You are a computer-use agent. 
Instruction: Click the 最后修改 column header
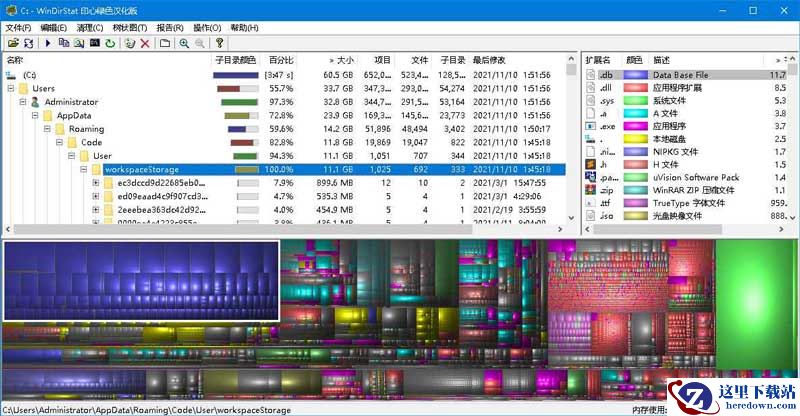[x=490, y=60]
